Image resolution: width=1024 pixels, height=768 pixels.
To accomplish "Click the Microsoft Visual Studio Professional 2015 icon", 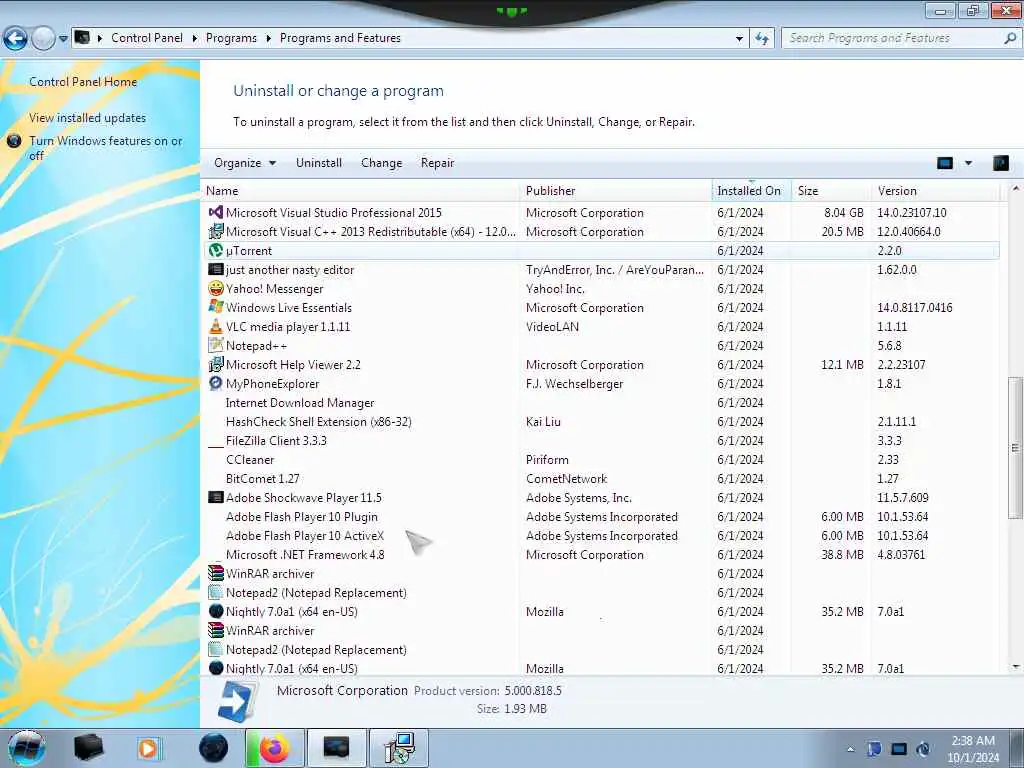I will click(x=216, y=212).
